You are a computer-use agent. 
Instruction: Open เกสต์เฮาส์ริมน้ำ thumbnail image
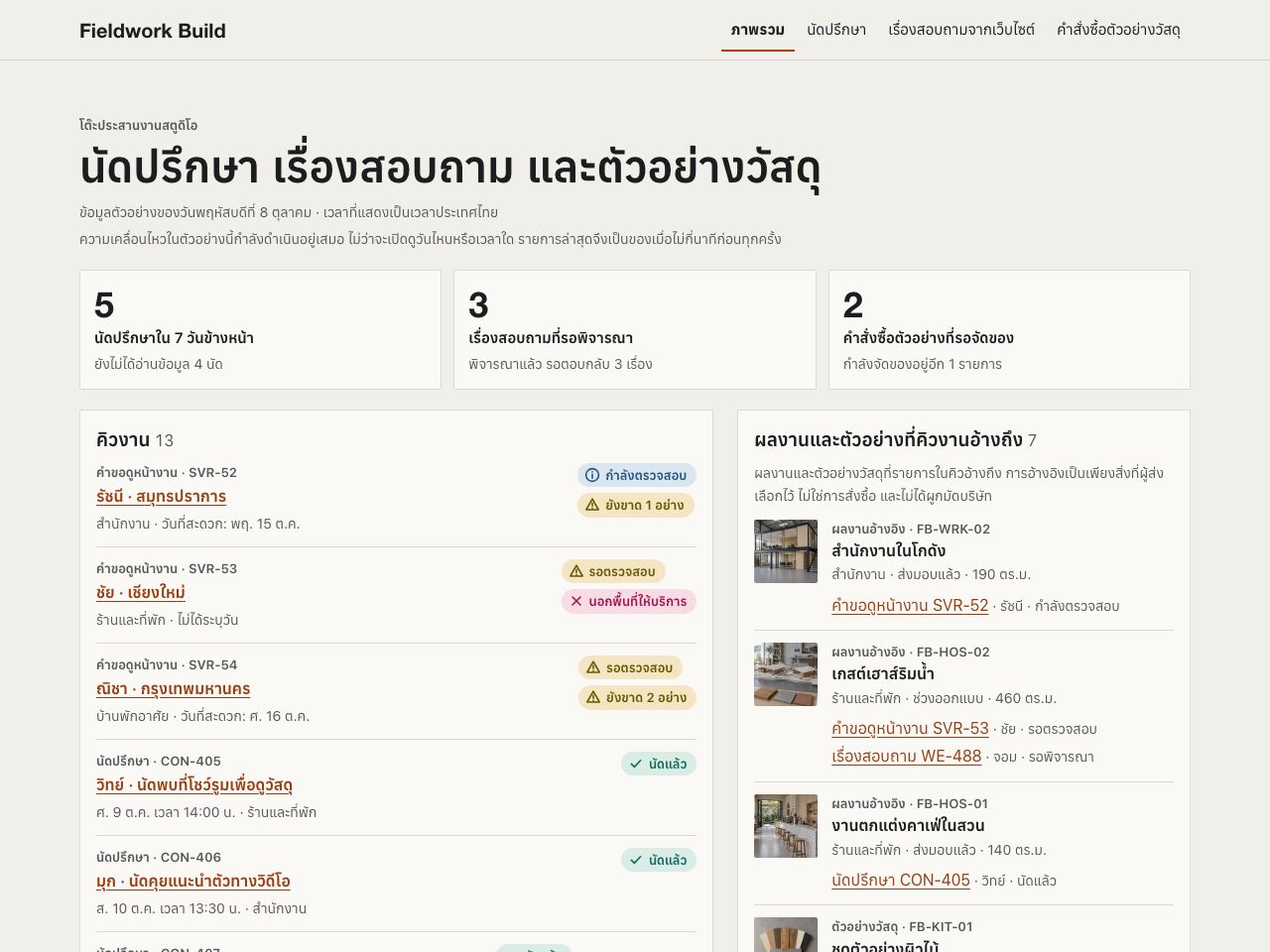(x=786, y=674)
